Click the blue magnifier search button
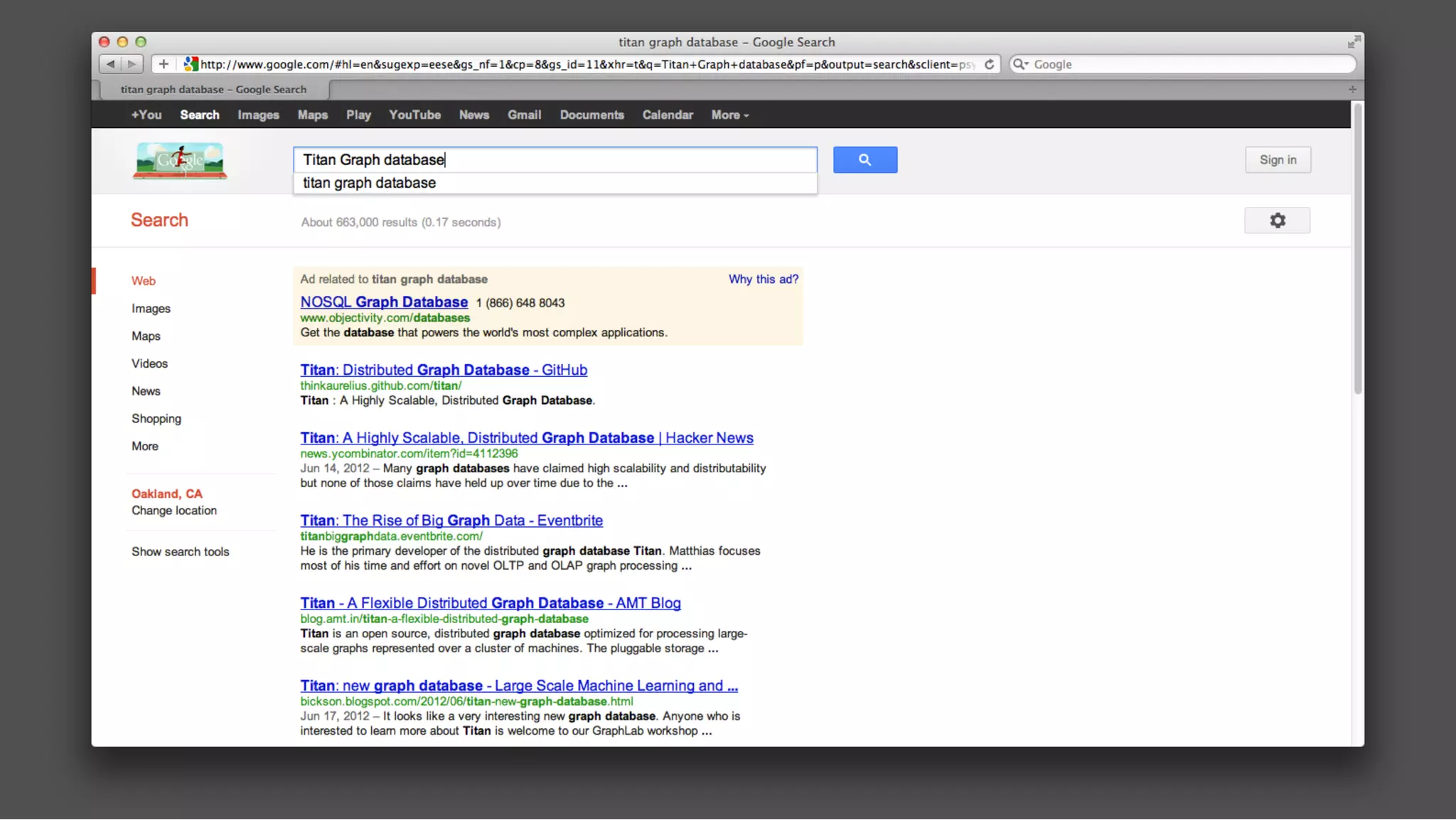1456x820 pixels. click(x=864, y=160)
